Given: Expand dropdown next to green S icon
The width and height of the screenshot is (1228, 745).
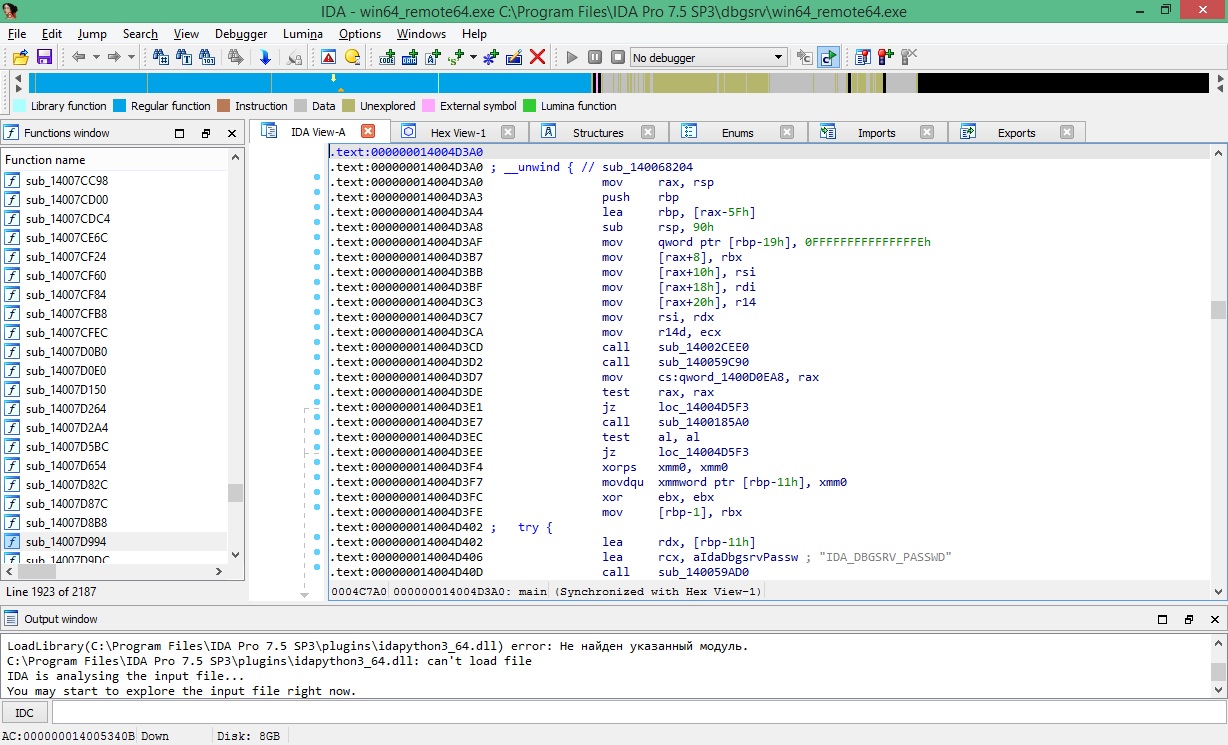Looking at the screenshot, I should point(473,58).
